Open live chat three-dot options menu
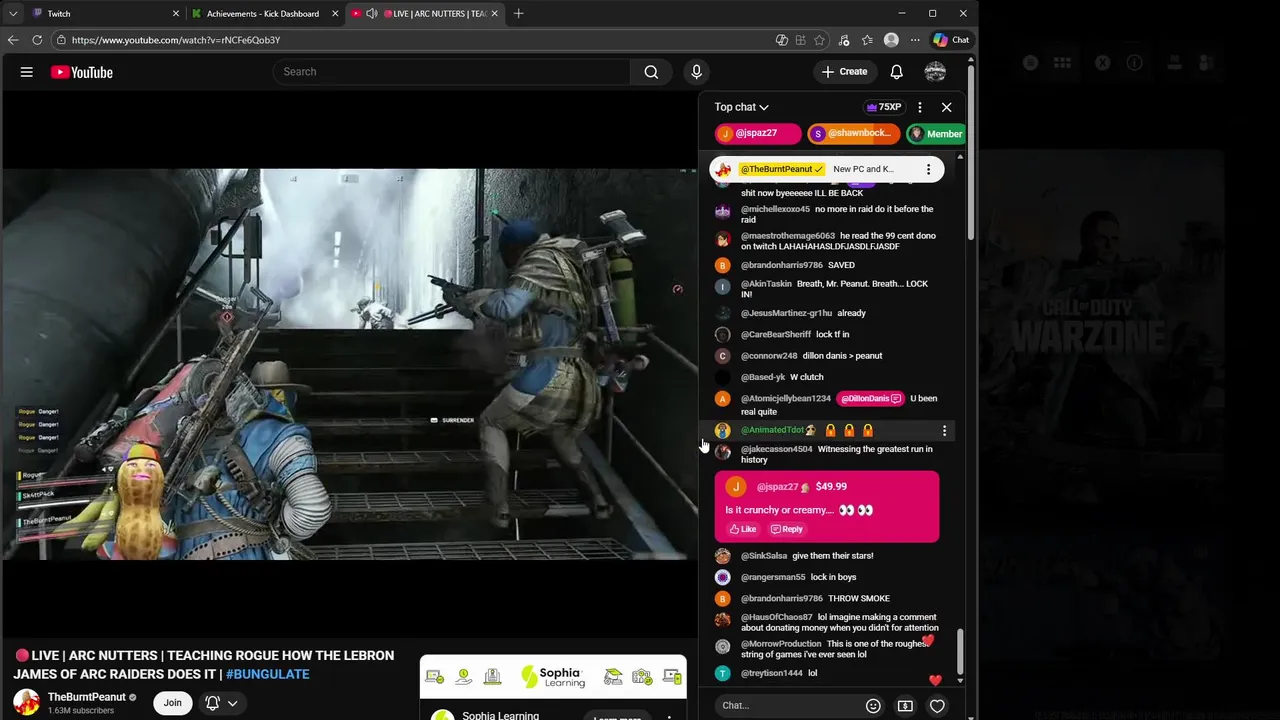This screenshot has height=720, width=1280. click(x=920, y=107)
